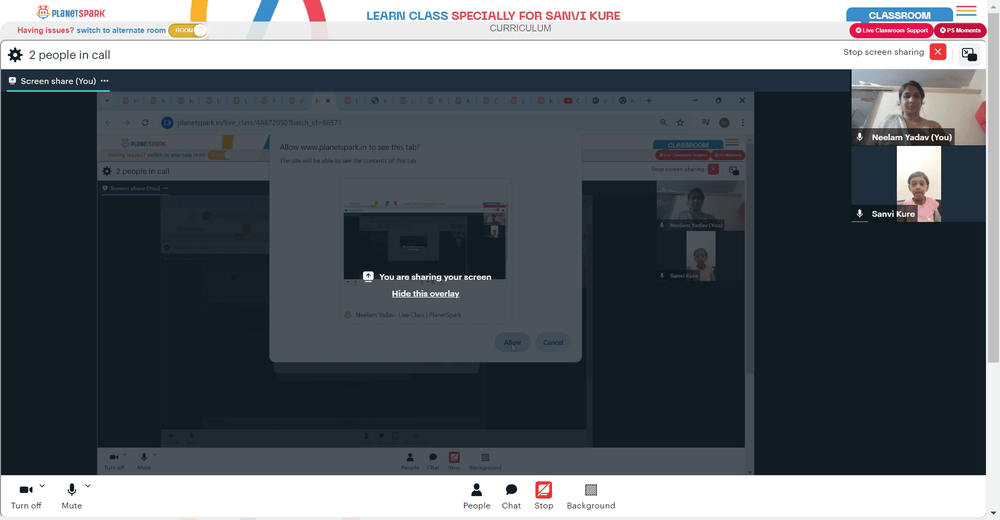Click the '2 people in call' text
This screenshot has height=520, width=1000.
70,55
